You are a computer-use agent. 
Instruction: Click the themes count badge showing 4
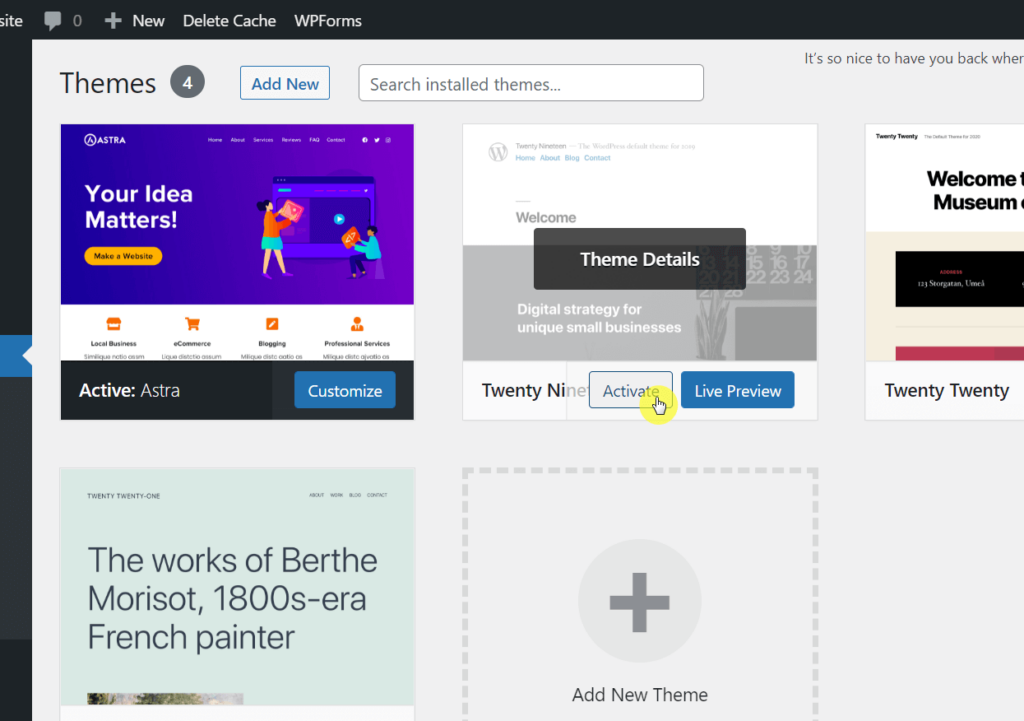187,82
